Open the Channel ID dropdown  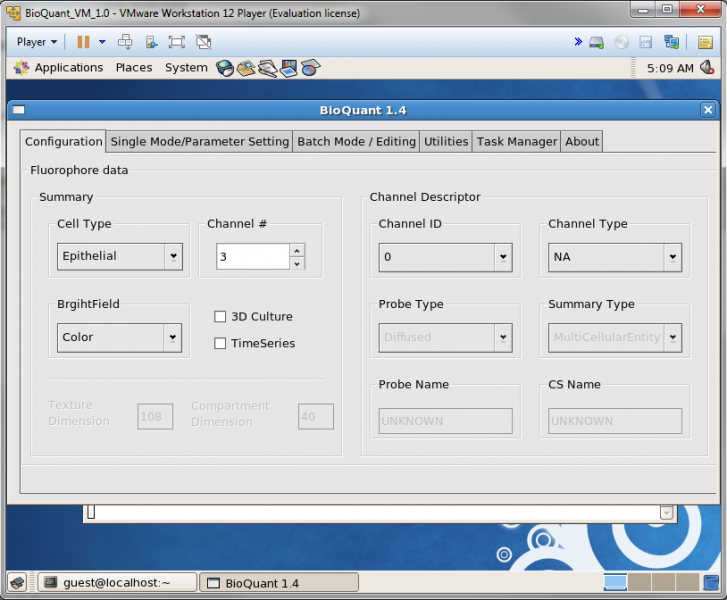(x=445, y=257)
